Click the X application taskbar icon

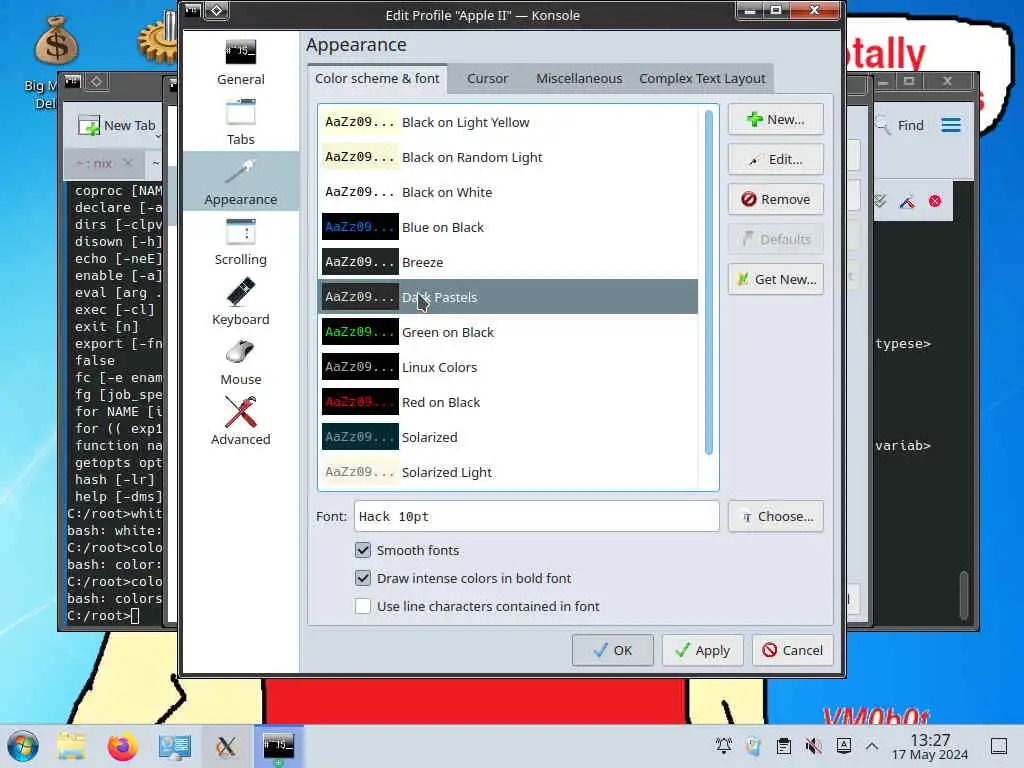226,746
